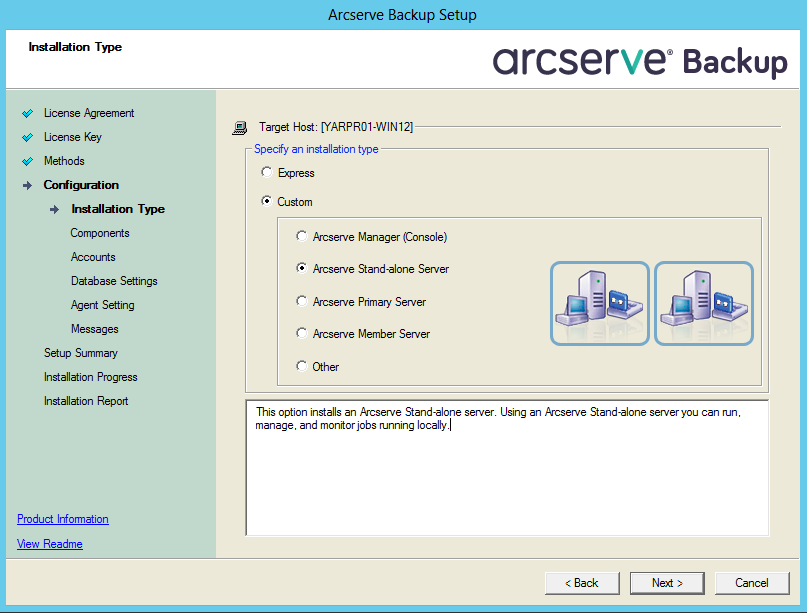
Task: Select the Express installation type
Action: (266, 172)
